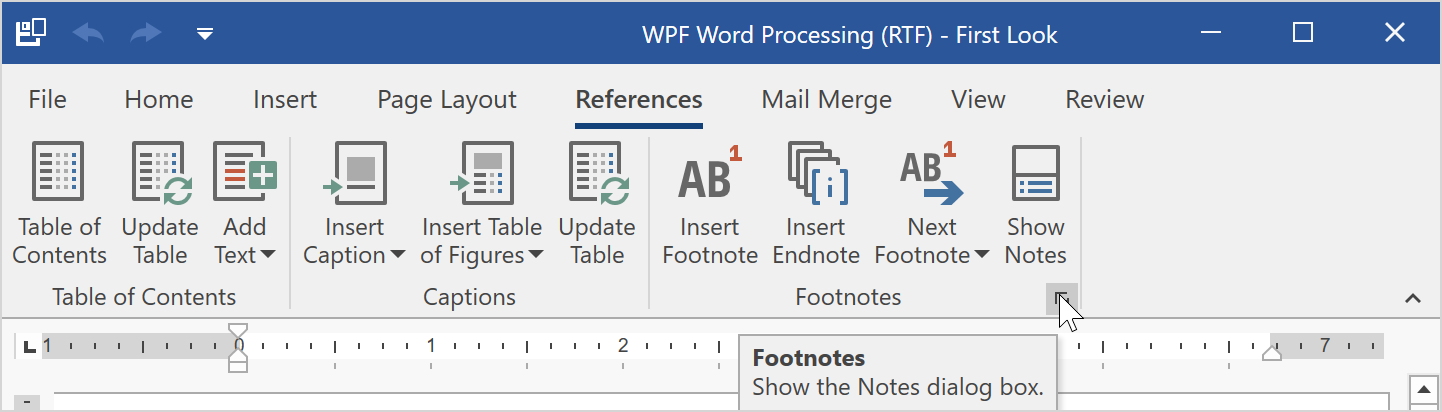Viewport: 1442px width, 412px height.
Task: Click the vertical scrollbar up arrow
Action: pos(1423,388)
